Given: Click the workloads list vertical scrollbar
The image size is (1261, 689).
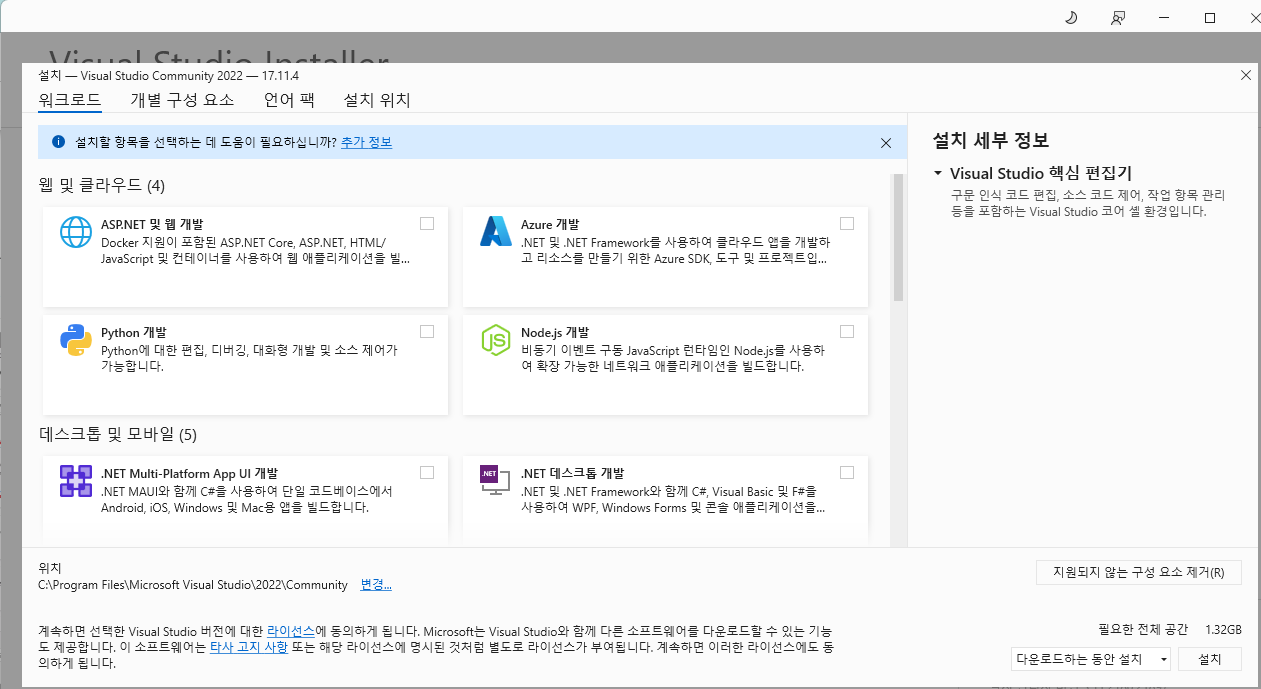Looking at the screenshot, I should (898, 240).
